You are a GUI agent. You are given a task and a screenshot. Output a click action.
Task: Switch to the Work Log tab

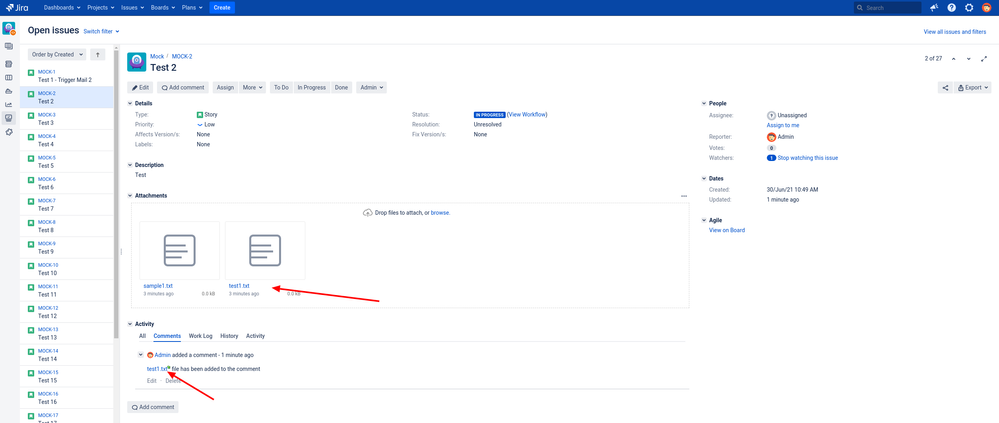click(201, 336)
